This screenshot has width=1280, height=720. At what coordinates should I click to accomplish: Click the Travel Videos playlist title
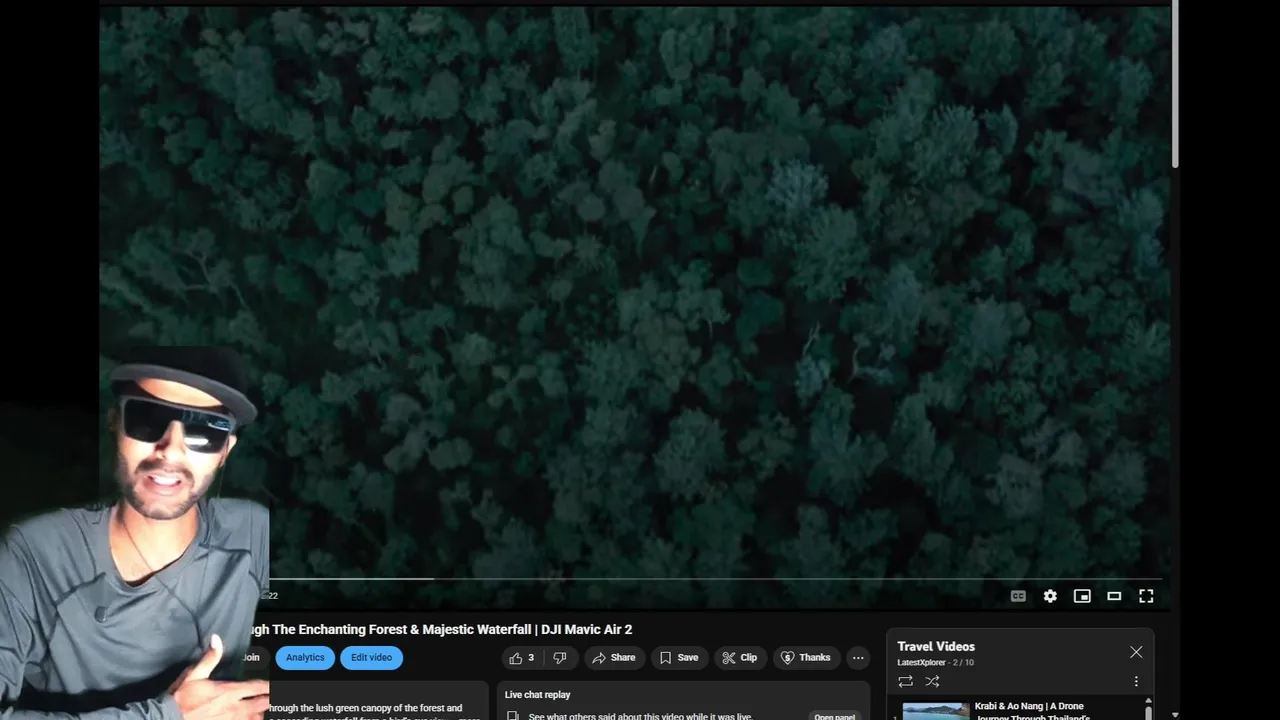click(x=936, y=647)
